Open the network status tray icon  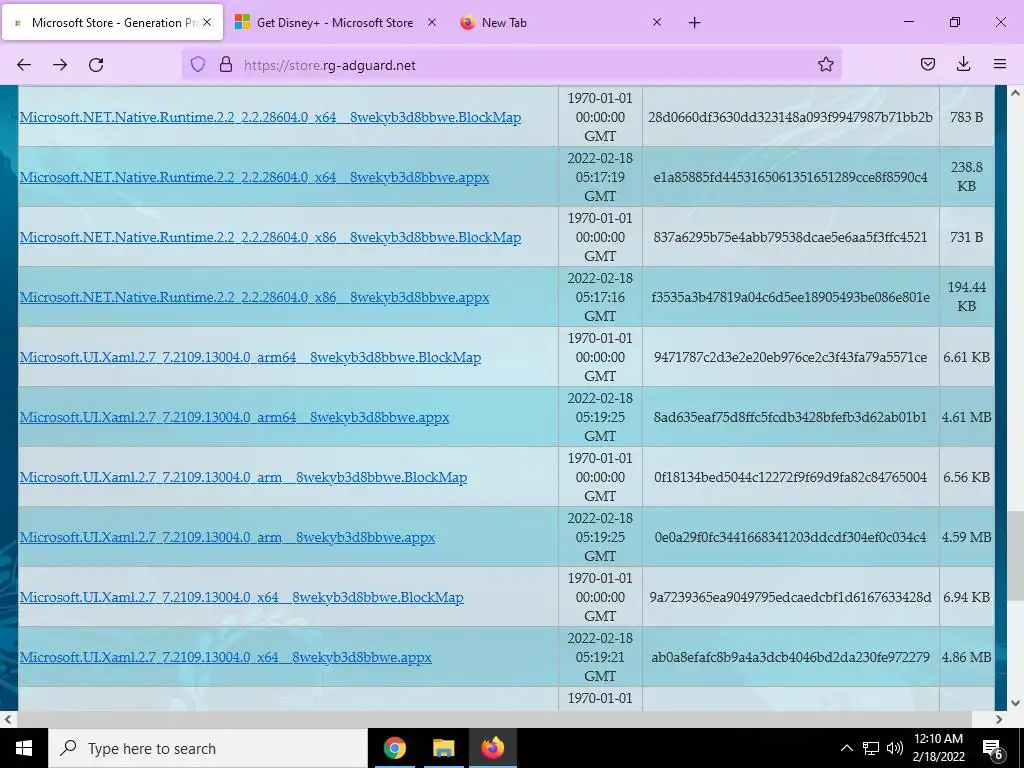pos(871,748)
